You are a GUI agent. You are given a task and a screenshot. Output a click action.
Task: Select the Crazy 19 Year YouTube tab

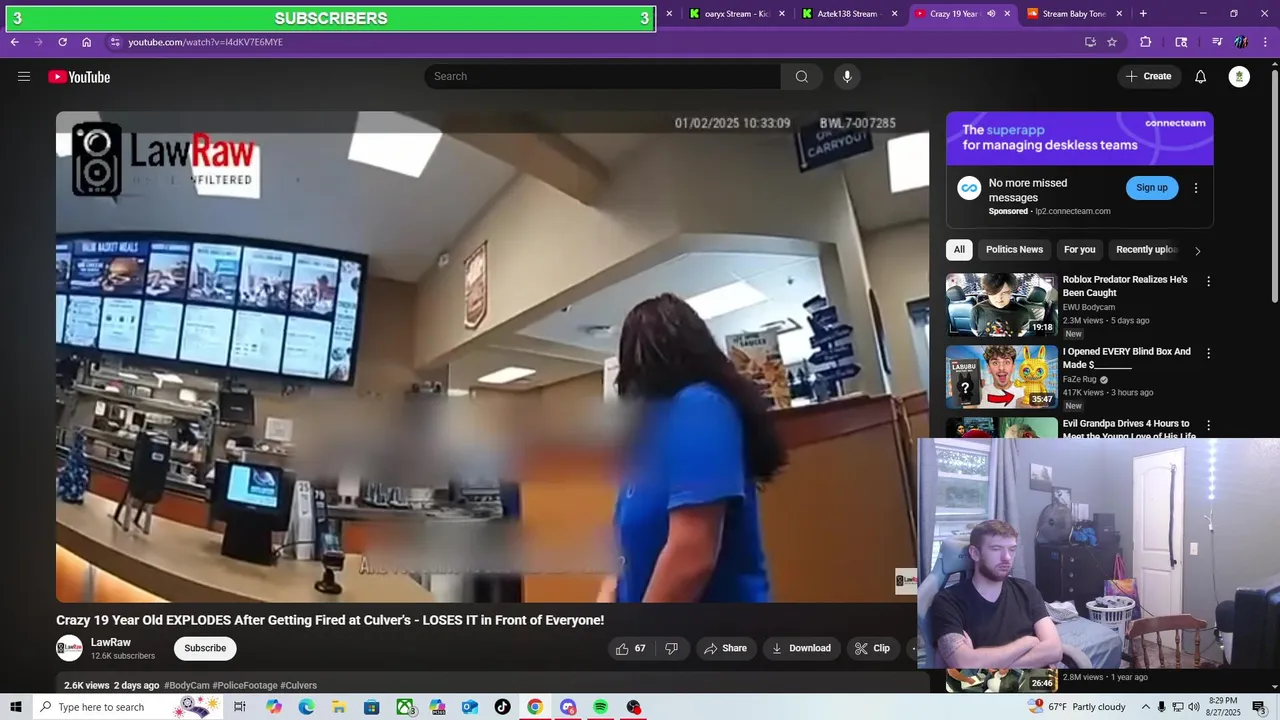pos(952,14)
